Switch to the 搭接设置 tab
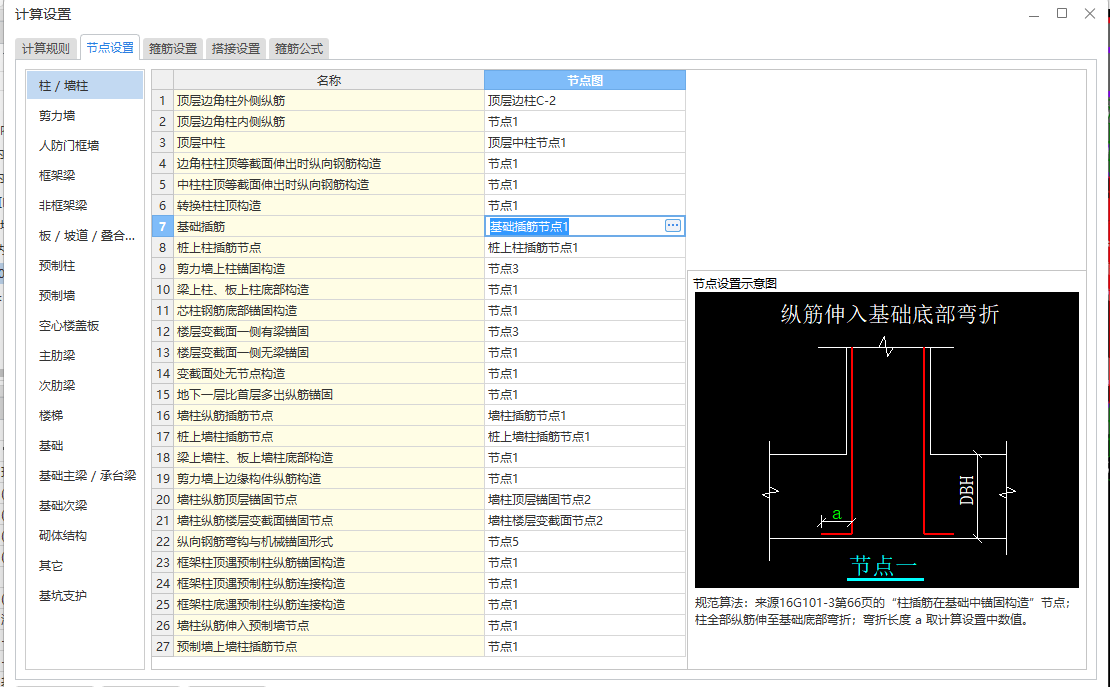 [236, 48]
